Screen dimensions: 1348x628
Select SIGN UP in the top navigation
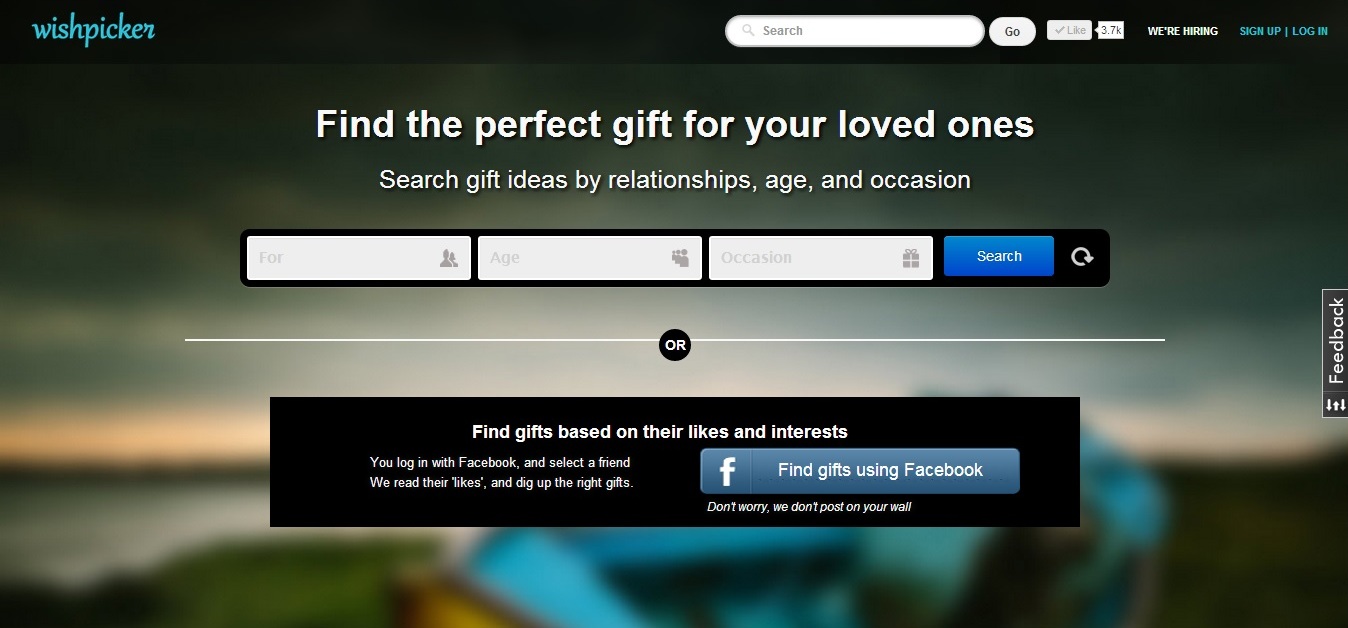tap(1260, 31)
